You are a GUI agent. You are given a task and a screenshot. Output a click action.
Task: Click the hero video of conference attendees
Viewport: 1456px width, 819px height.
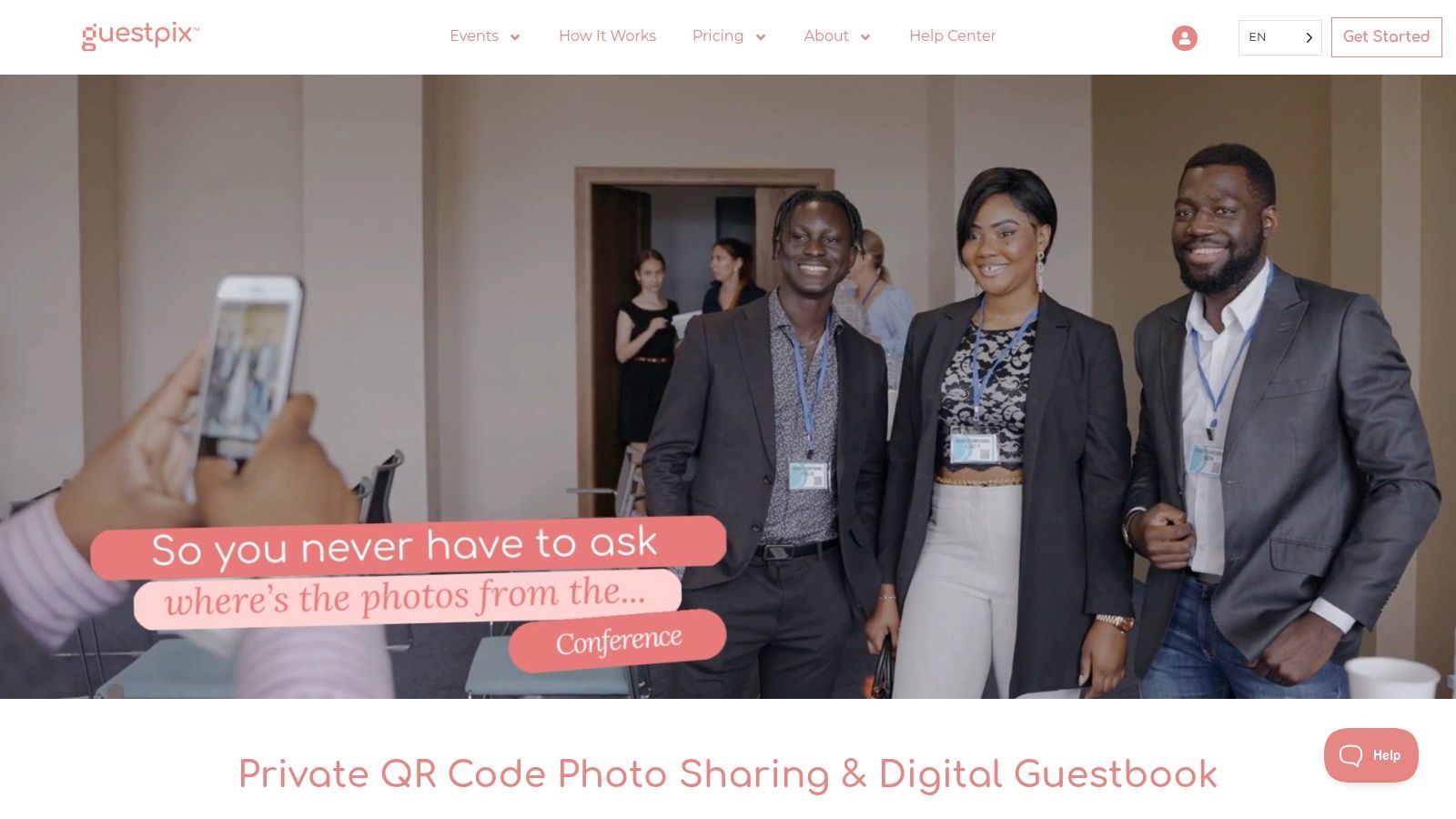(x=728, y=387)
